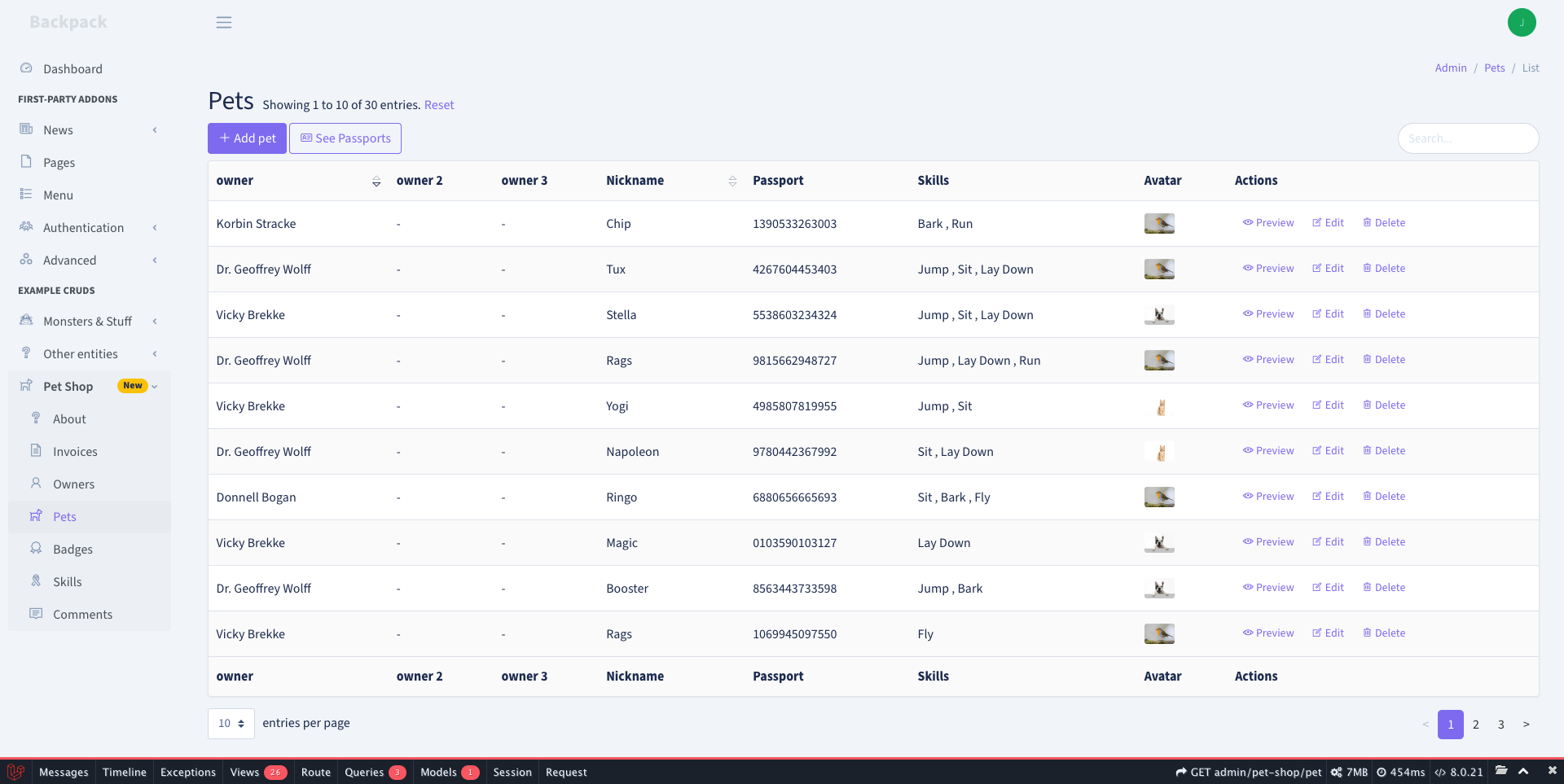Expand the Authentication sidebar section
The height and width of the screenshot is (784, 1564).
(84, 227)
